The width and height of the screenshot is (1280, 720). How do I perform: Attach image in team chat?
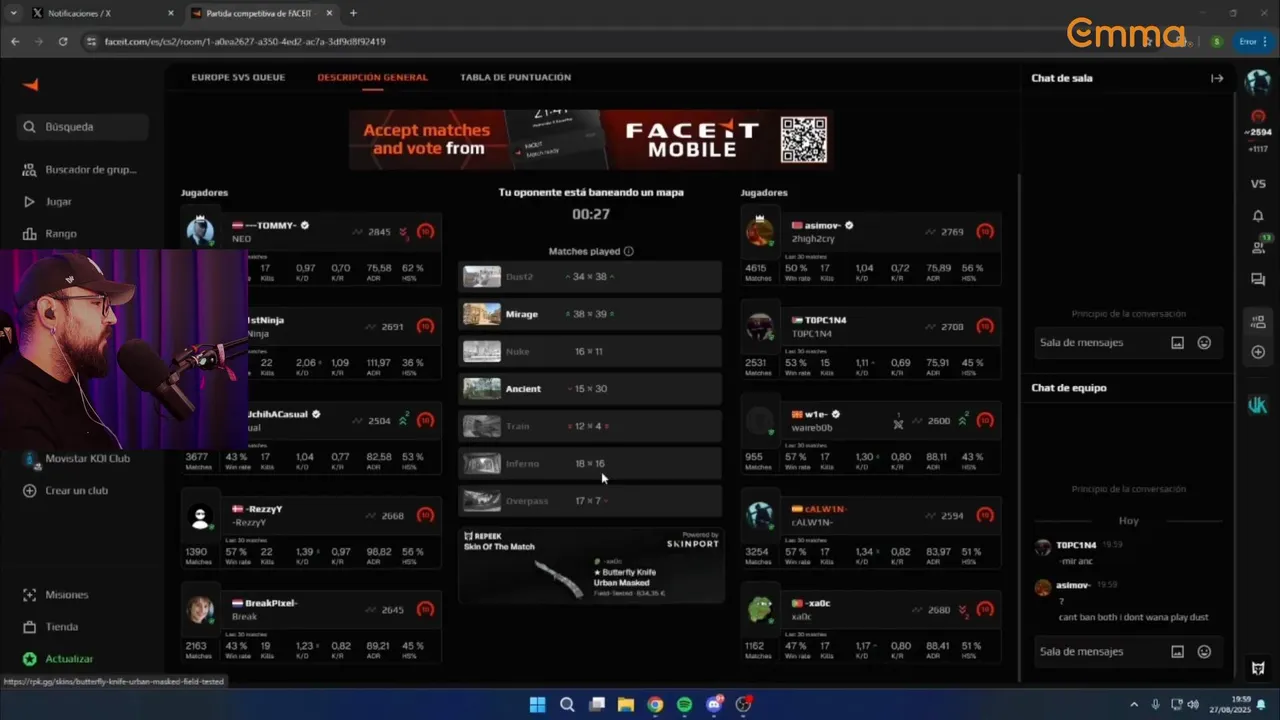[x=1177, y=651]
